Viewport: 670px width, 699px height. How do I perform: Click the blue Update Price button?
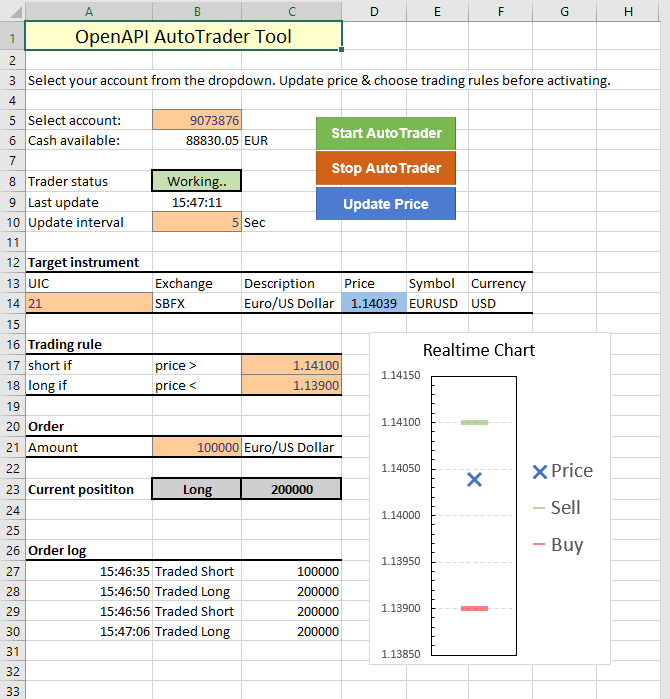(x=385, y=204)
